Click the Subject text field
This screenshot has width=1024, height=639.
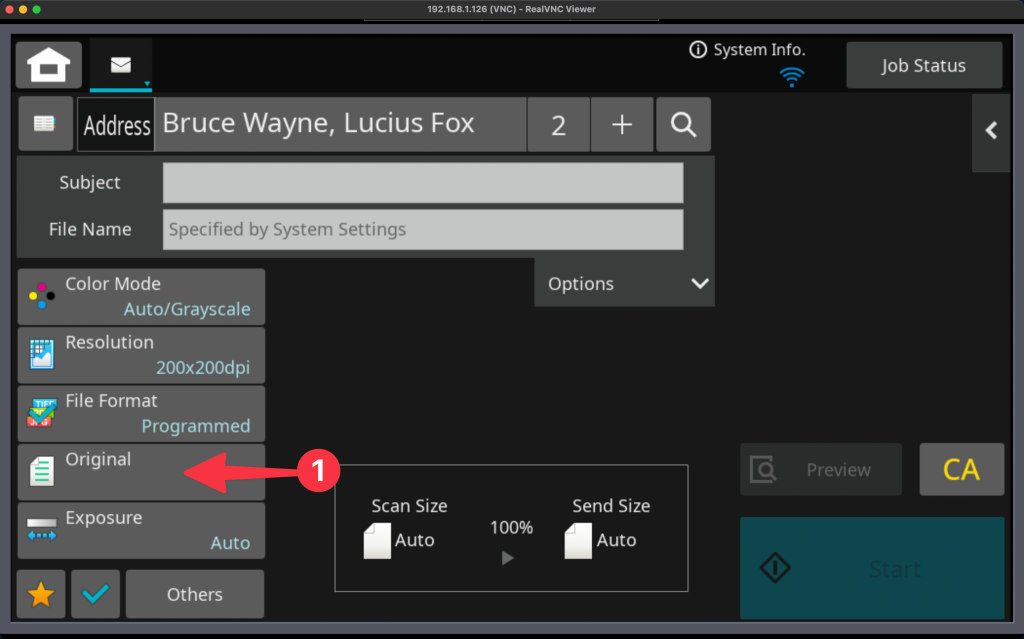[x=423, y=183]
